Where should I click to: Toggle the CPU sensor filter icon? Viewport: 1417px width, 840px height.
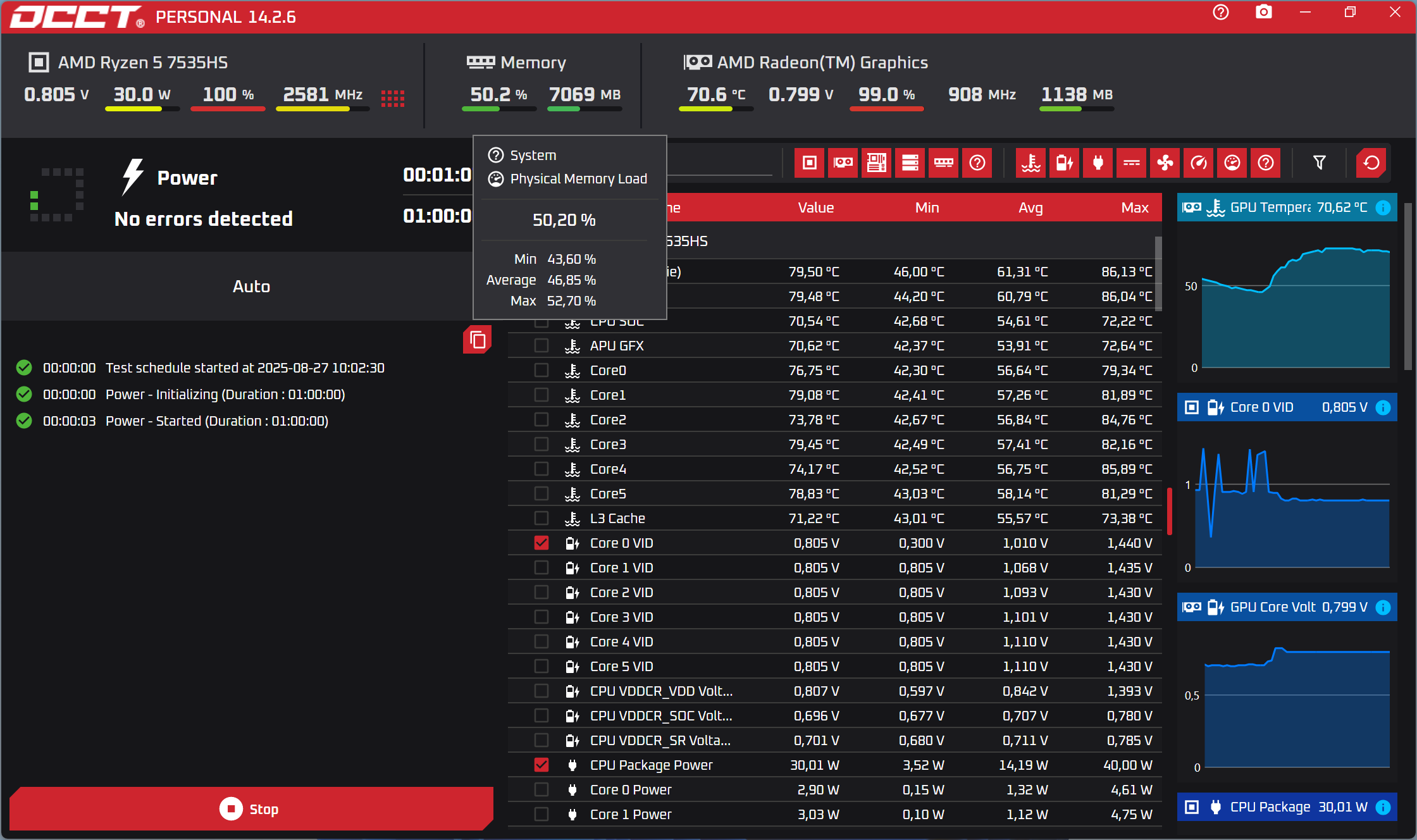pos(809,163)
